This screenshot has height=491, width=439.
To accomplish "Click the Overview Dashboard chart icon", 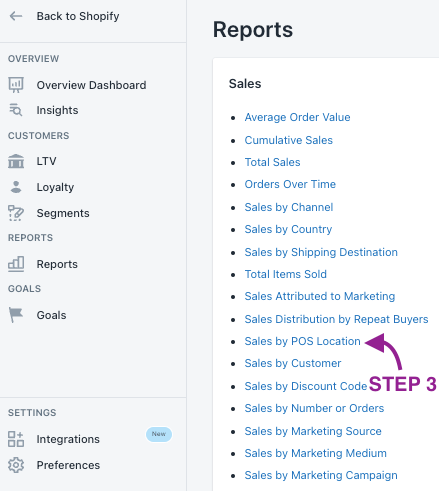I will click(x=16, y=85).
